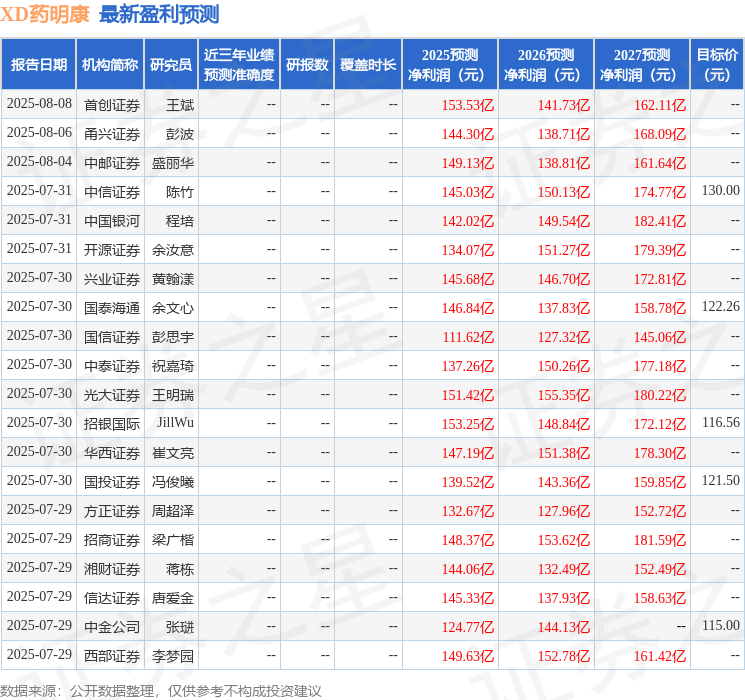The image size is (745, 700).
Task: Click analyst name 彭波
Action: (180, 134)
